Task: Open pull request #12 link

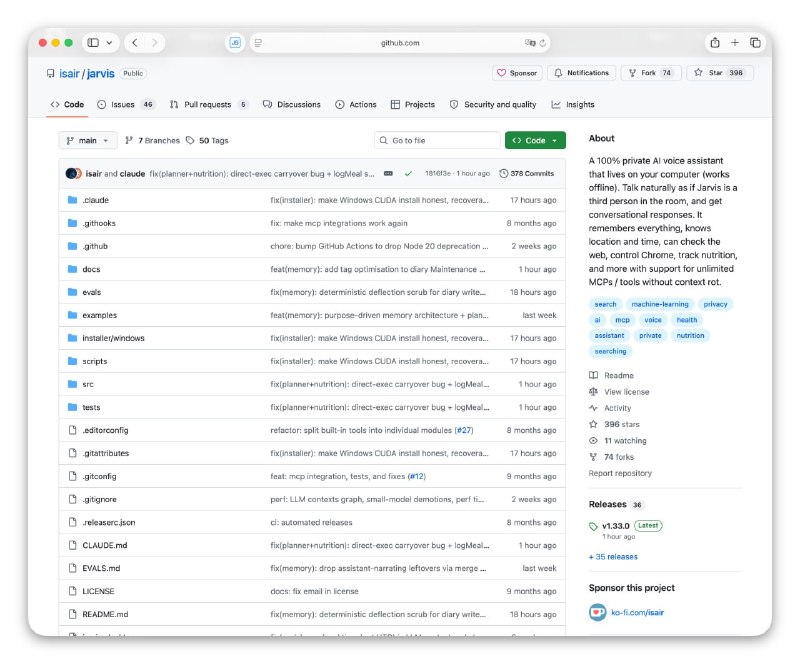Action: (416, 476)
